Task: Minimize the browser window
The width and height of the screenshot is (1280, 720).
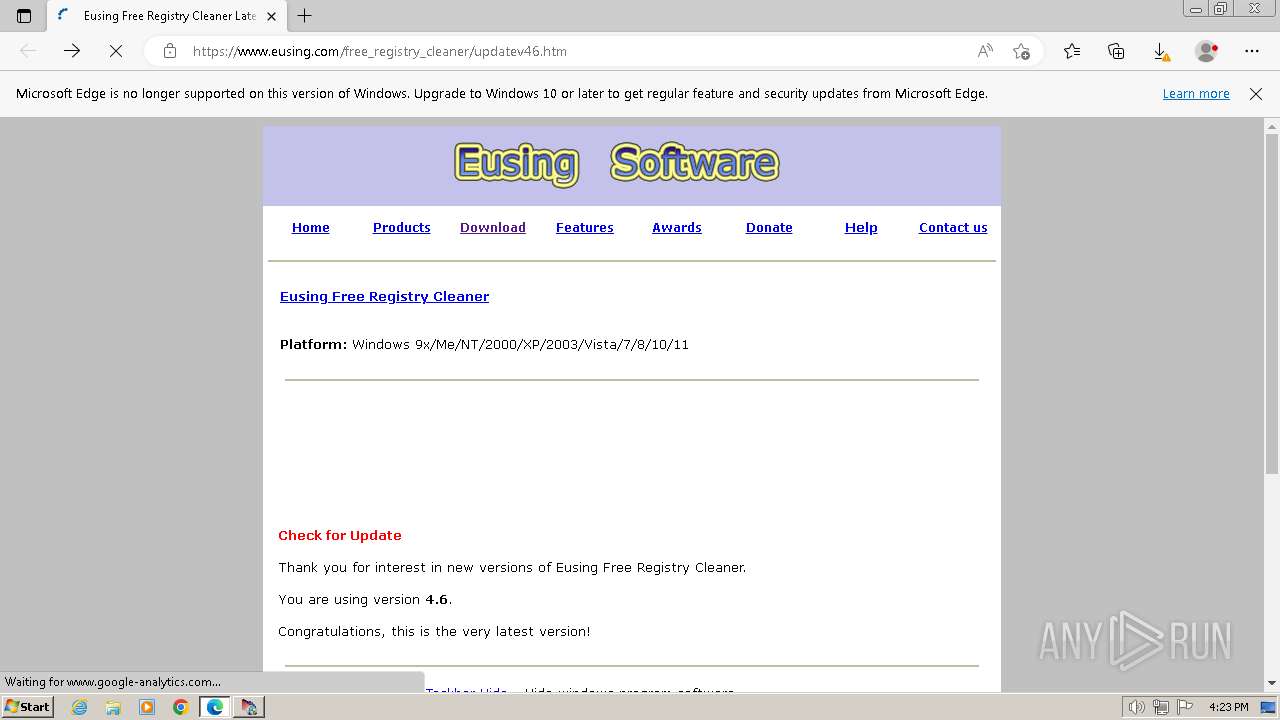Action: click(x=1196, y=9)
